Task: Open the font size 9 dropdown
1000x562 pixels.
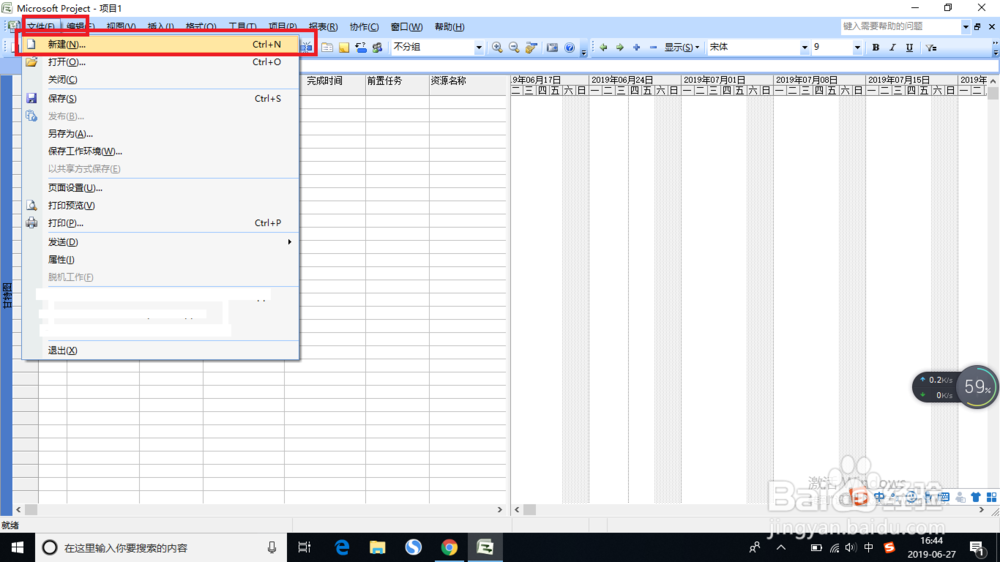Action: click(x=857, y=47)
